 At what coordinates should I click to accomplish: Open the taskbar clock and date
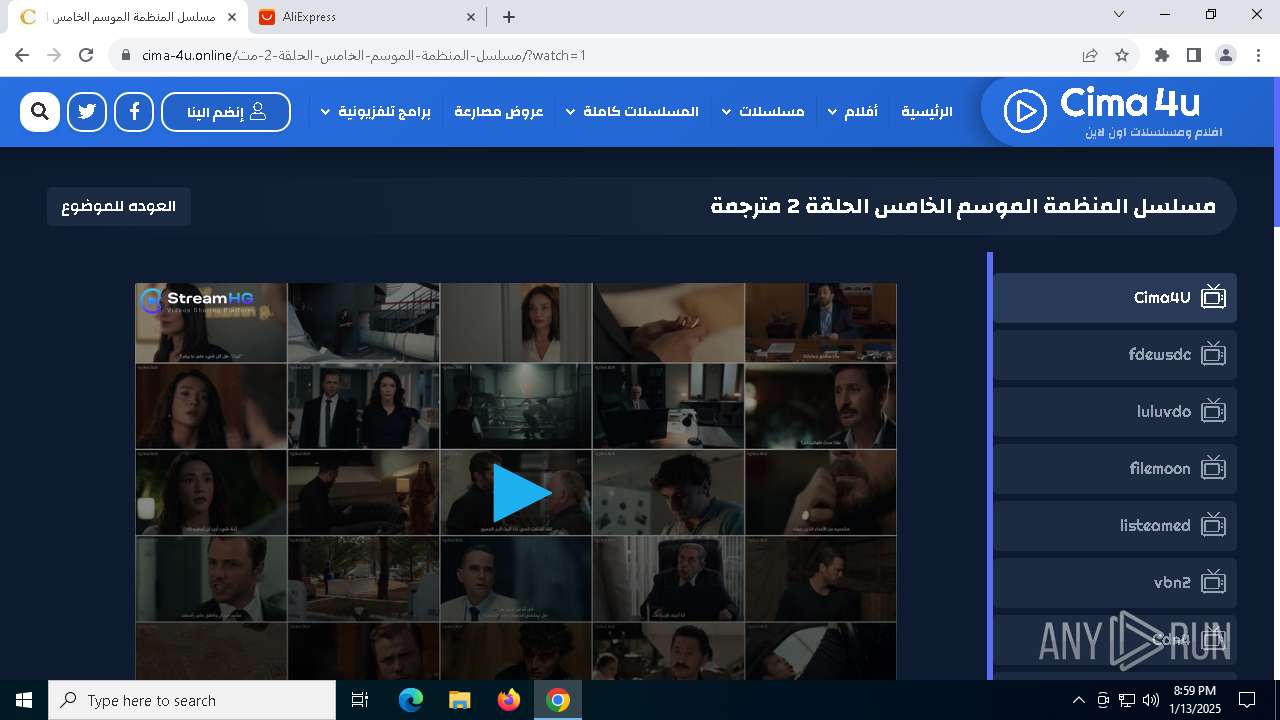pyautogui.click(x=1194, y=700)
